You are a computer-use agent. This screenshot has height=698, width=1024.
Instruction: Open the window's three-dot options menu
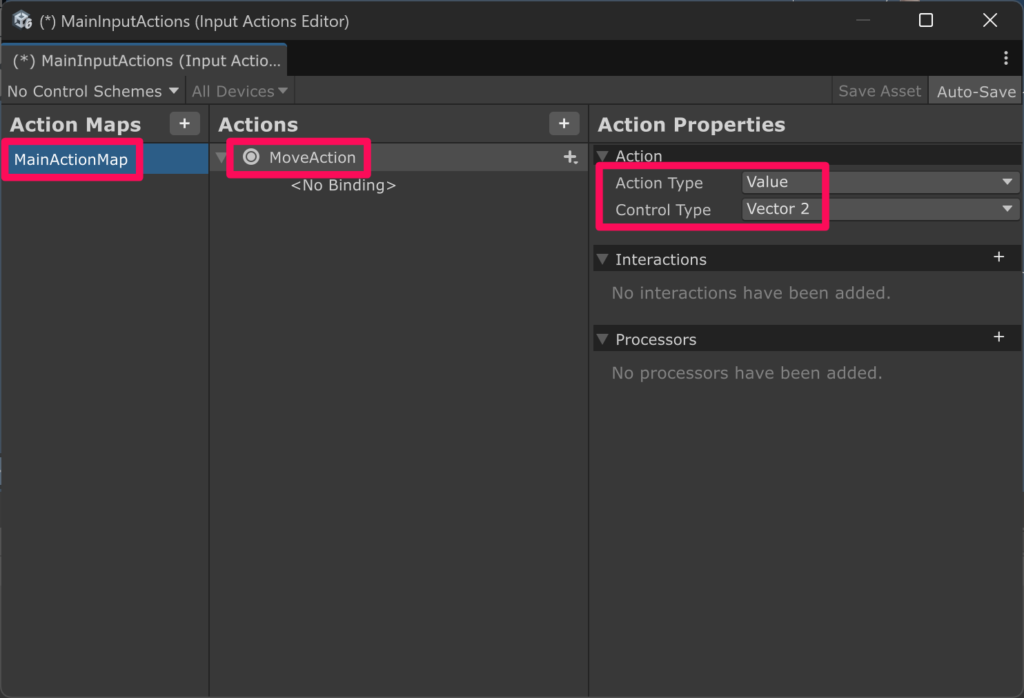click(x=1005, y=59)
